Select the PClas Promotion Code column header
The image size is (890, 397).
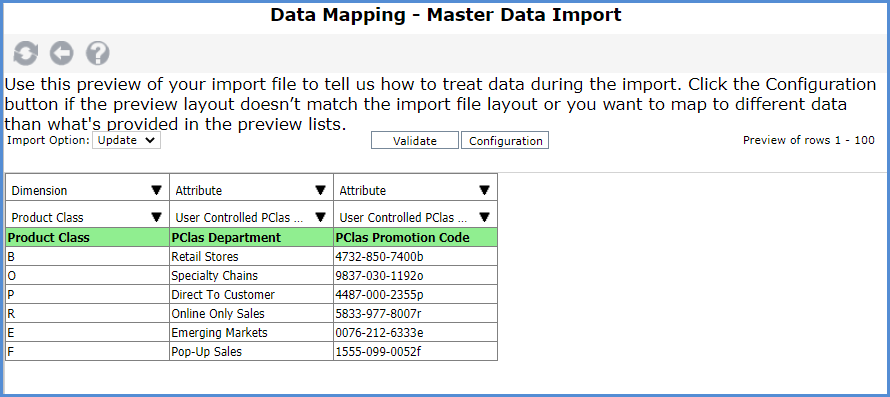coord(415,237)
